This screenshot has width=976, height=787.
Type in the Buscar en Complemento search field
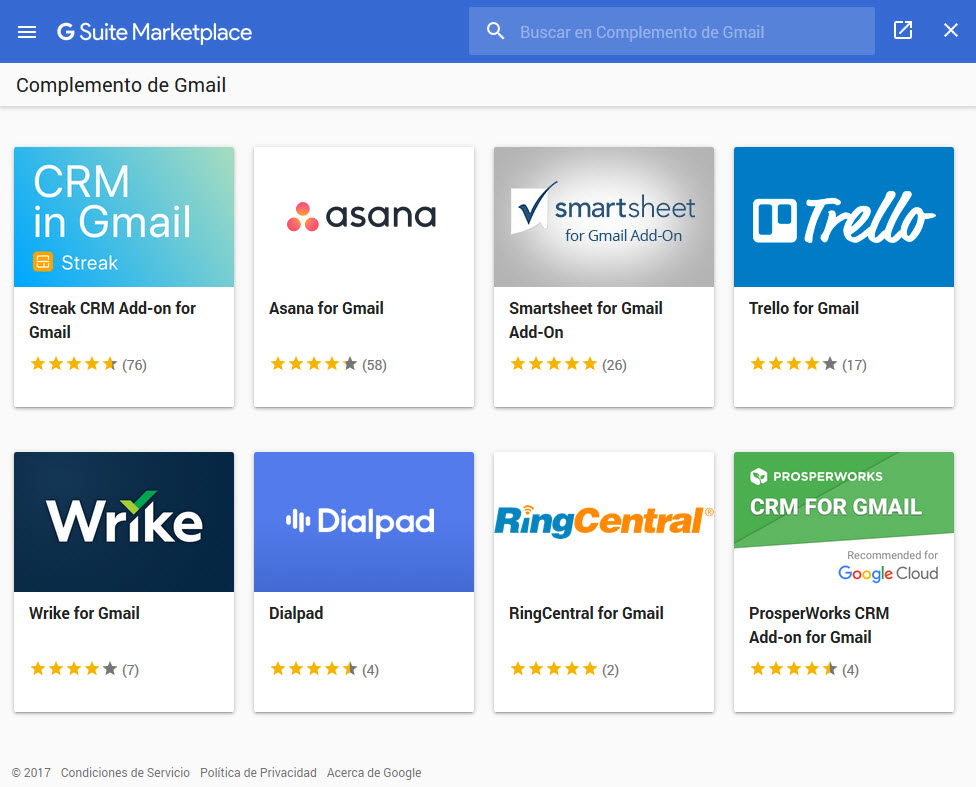(x=690, y=32)
